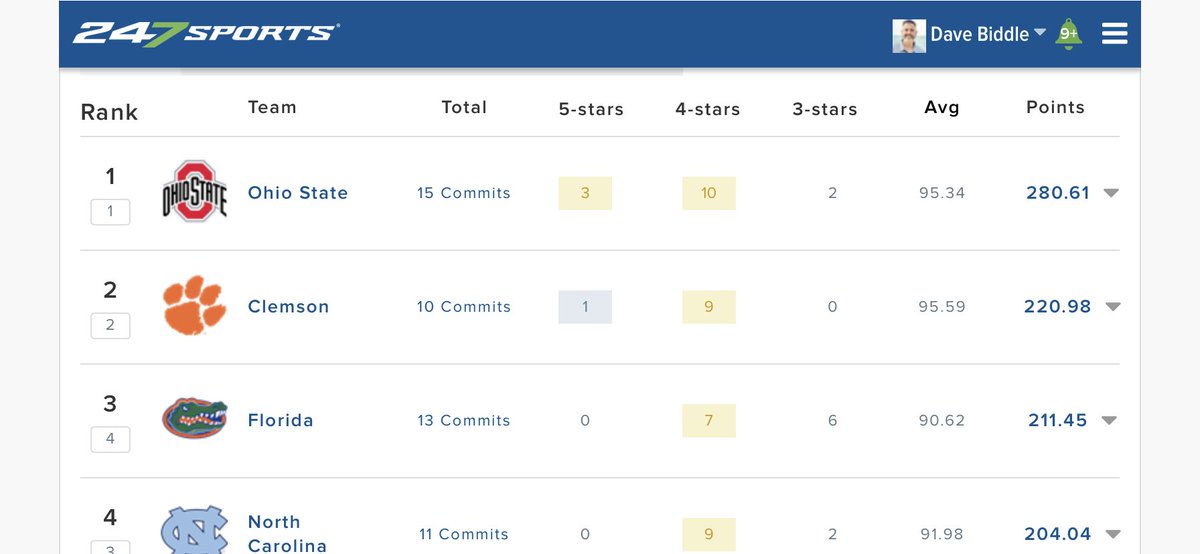Click Clemson's highlighted 4-stars count 9
This screenshot has width=1200, height=554.
709,307
